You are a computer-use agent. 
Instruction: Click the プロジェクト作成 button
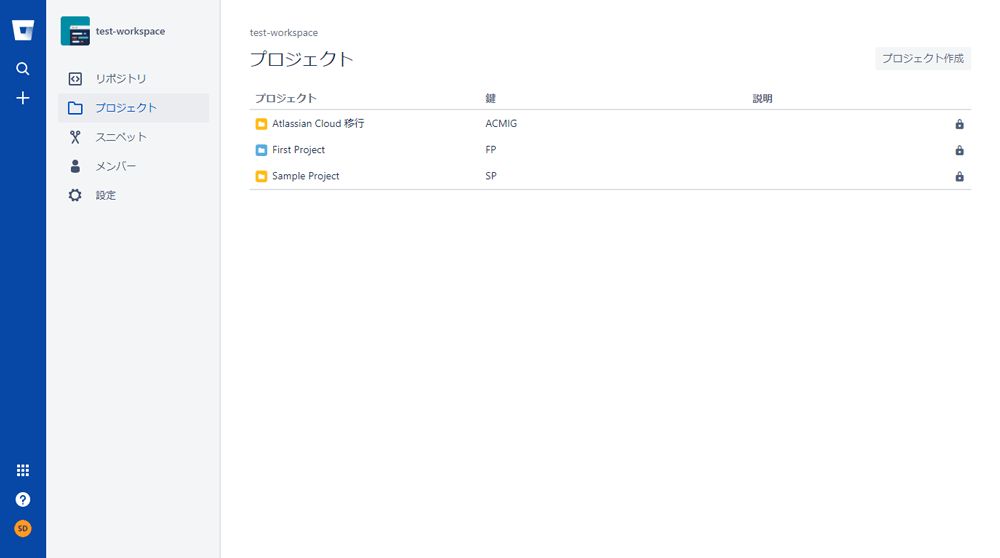(923, 58)
